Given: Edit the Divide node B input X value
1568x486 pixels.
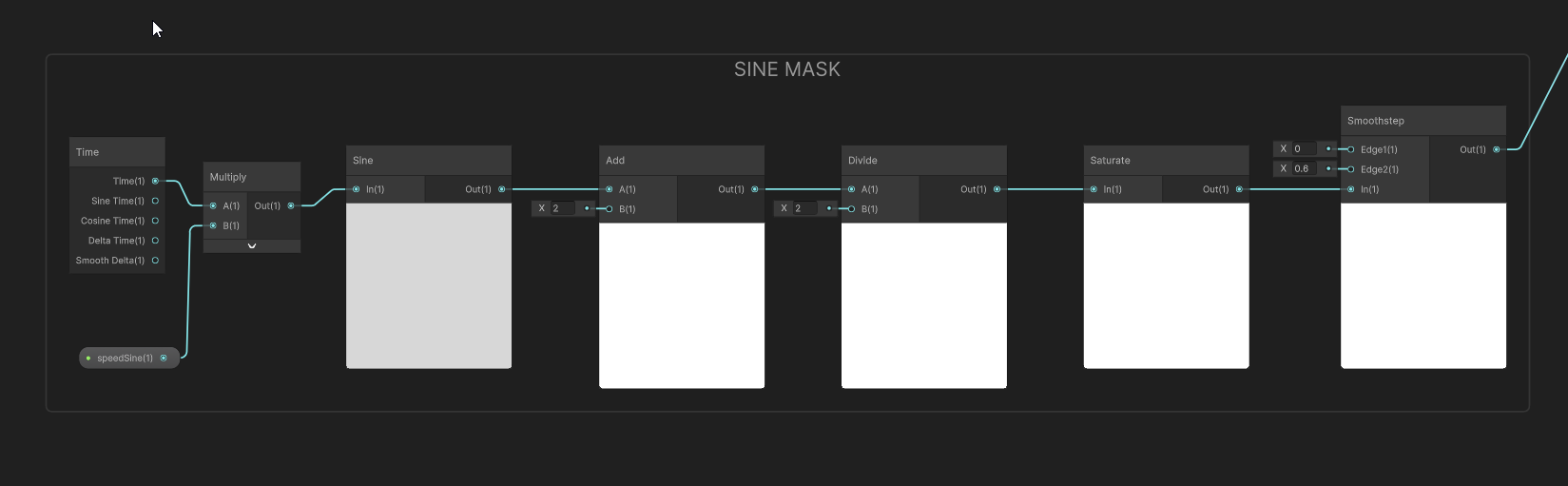Looking at the screenshot, I should pyautogui.click(x=805, y=208).
